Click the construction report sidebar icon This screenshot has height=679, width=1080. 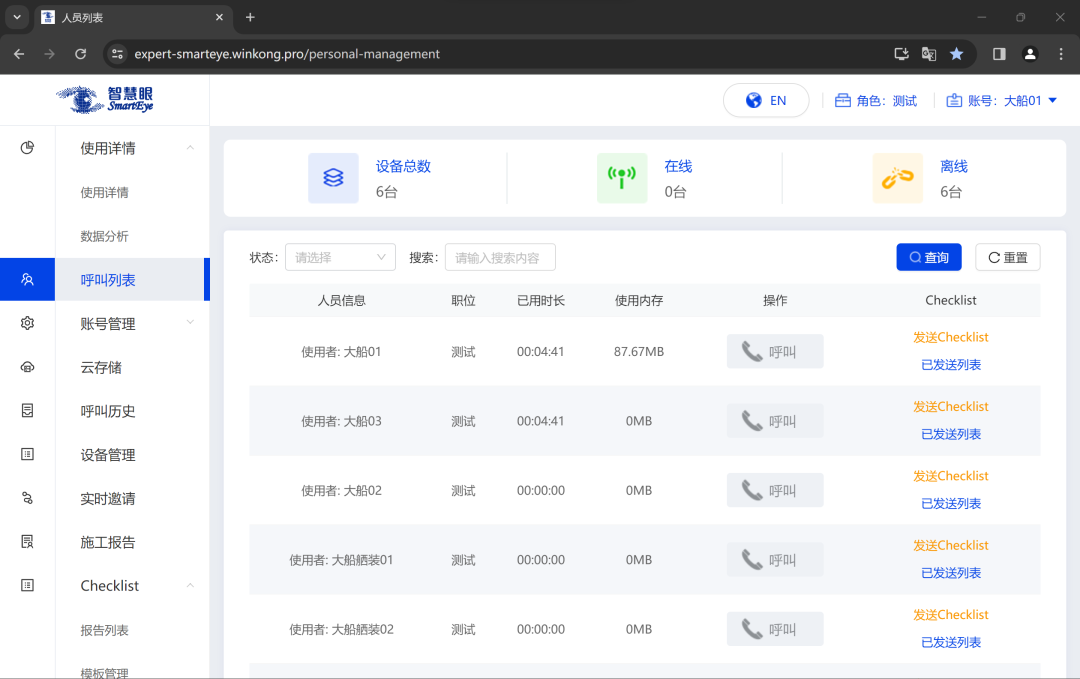[27, 541]
